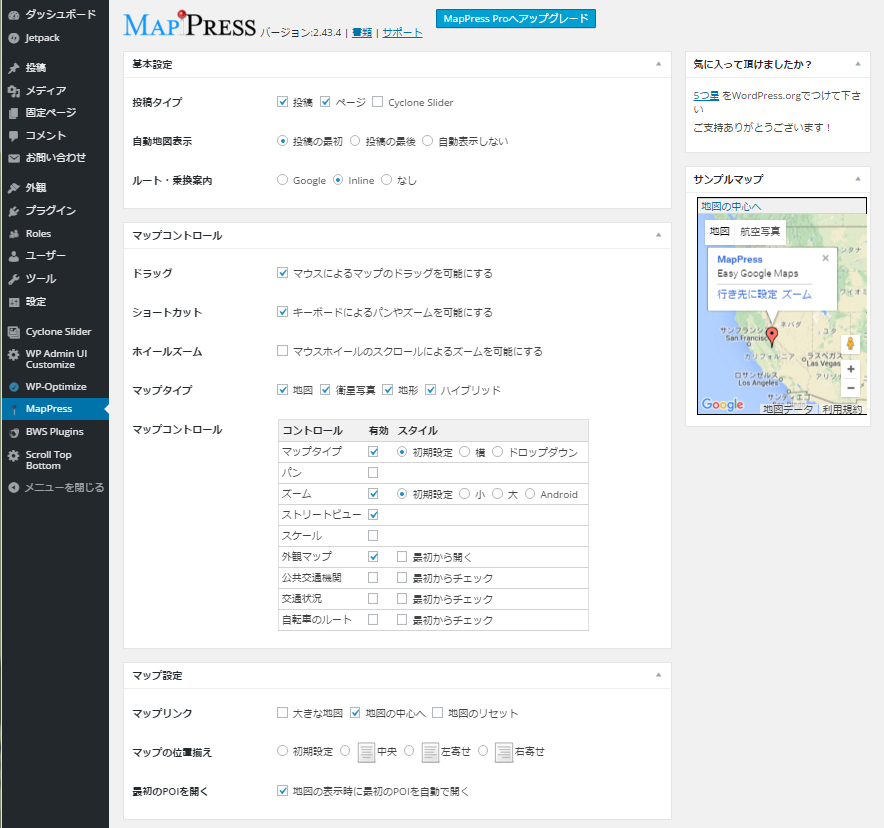884x828 pixels.
Task: Select the 右寄せ right alignment icon
Action: pos(504,751)
